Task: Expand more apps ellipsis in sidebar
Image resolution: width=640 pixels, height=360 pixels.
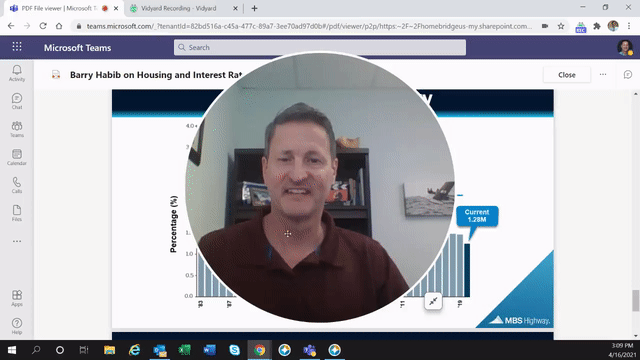Action: [17, 241]
